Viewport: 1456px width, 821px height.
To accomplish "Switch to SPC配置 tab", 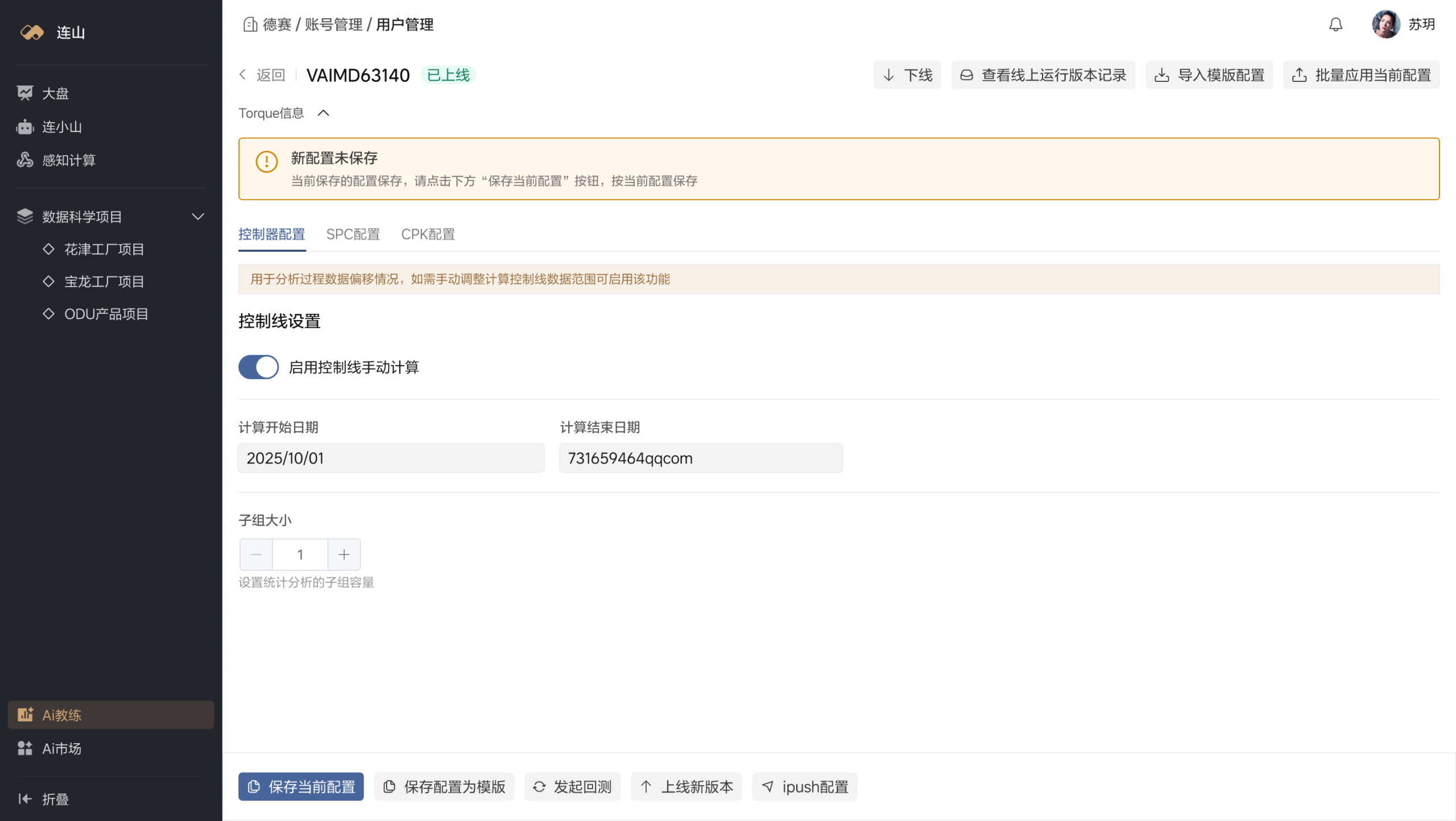I will coord(353,234).
